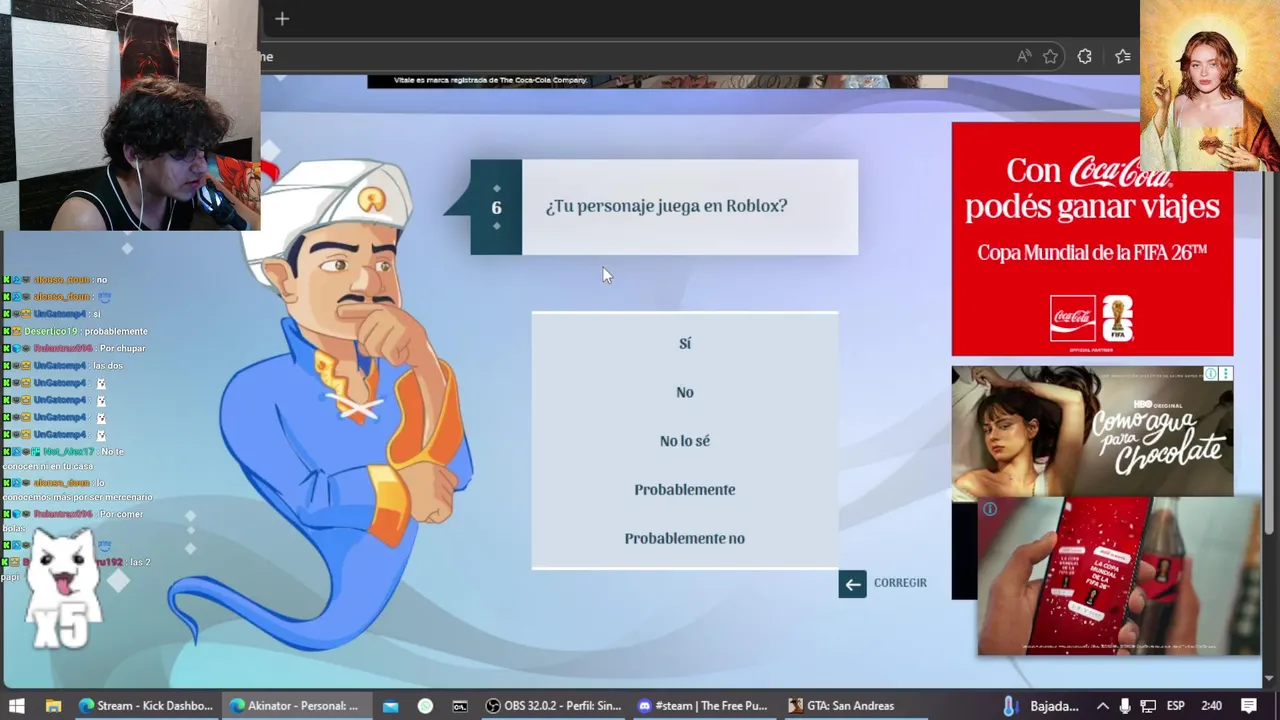Answer "Sí" to the Roblox question
Screen dimensions: 1280x720
685,343
